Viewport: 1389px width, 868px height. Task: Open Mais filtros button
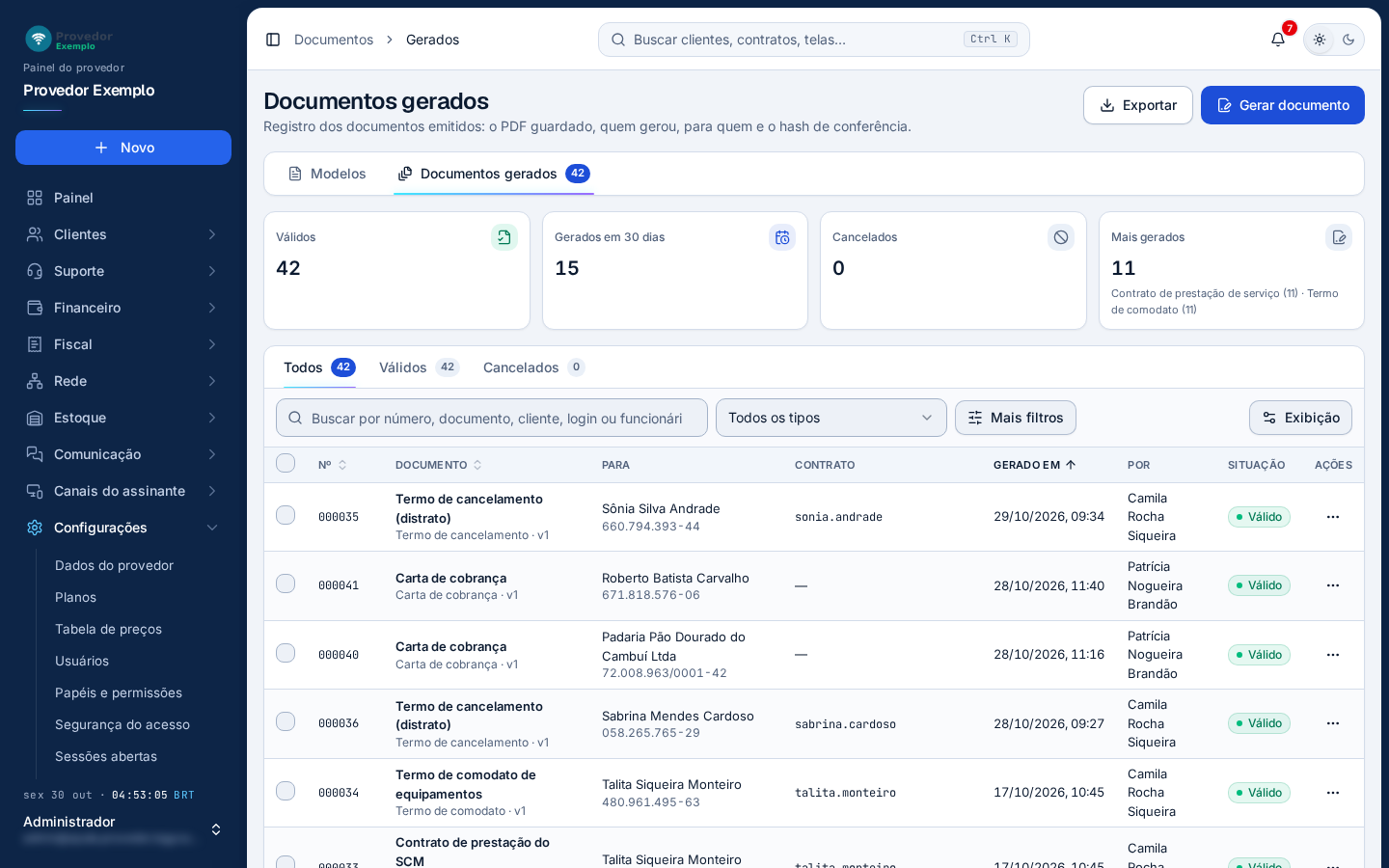click(x=1016, y=418)
